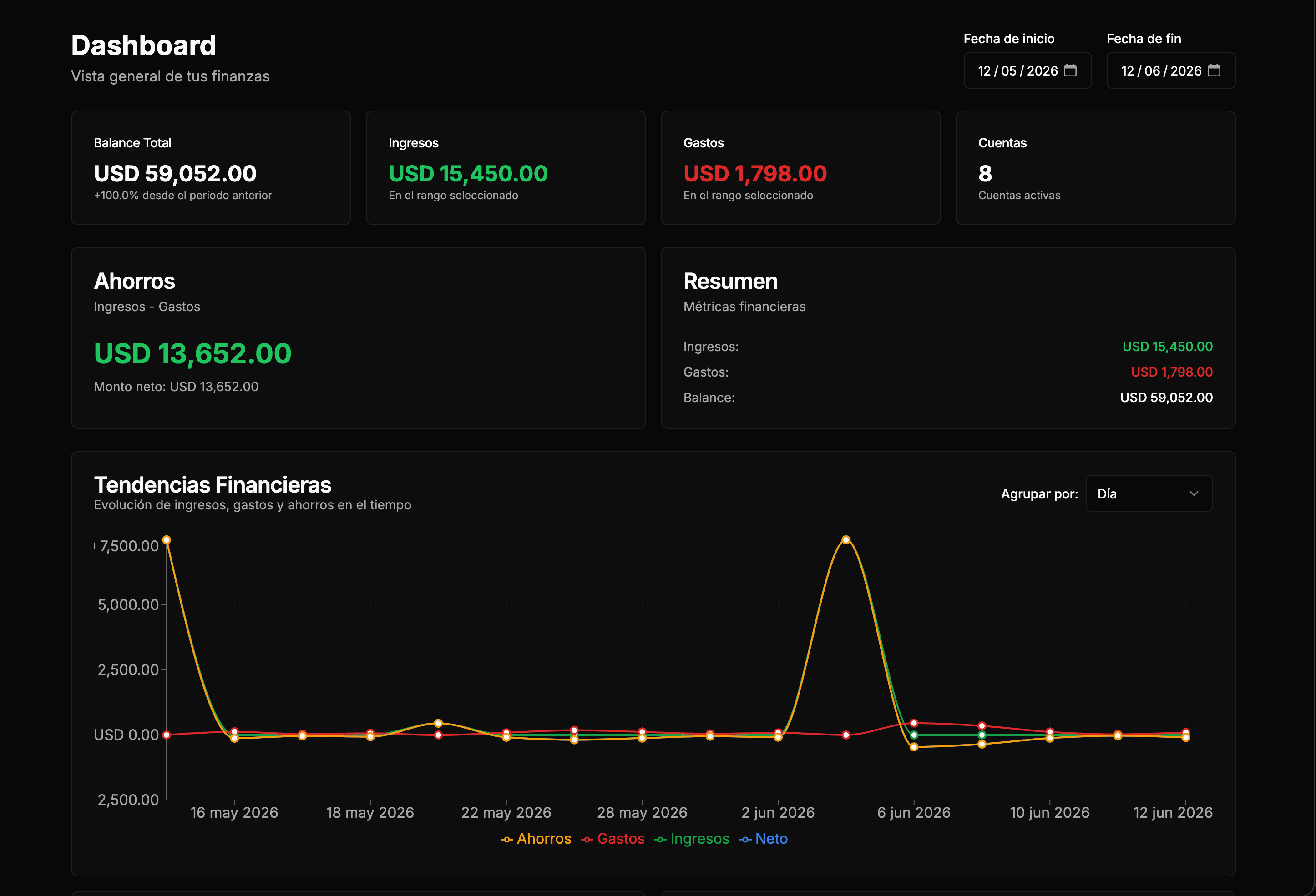Click the 6 jun 2026 x-axis label
The height and width of the screenshot is (896, 1316).
point(913,813)
